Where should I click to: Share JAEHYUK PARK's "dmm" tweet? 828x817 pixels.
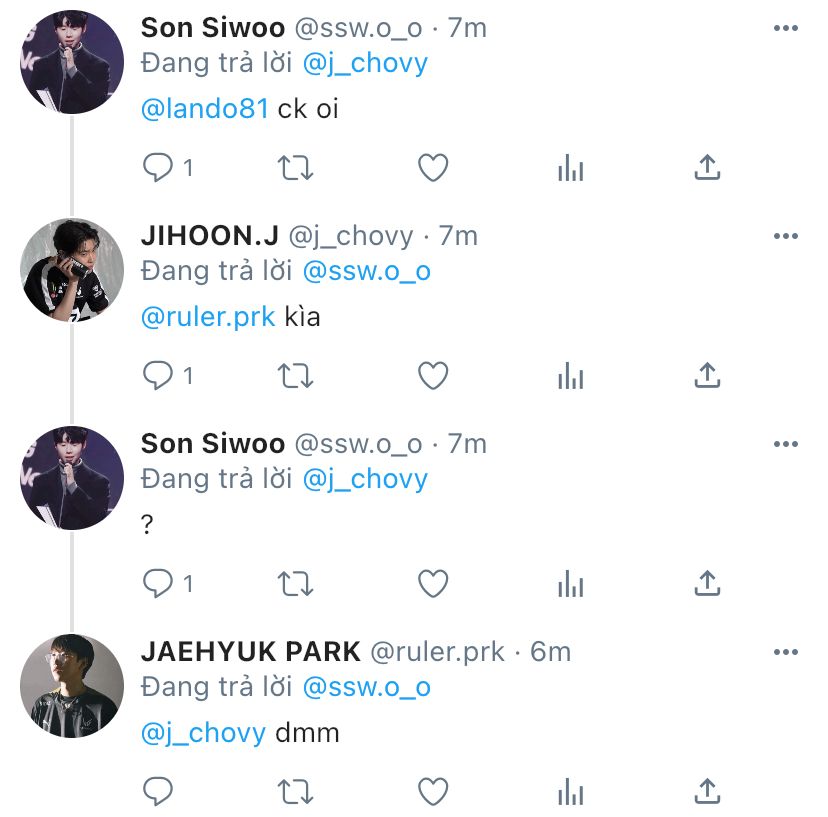pyautogui.click(x=707, y=792)
